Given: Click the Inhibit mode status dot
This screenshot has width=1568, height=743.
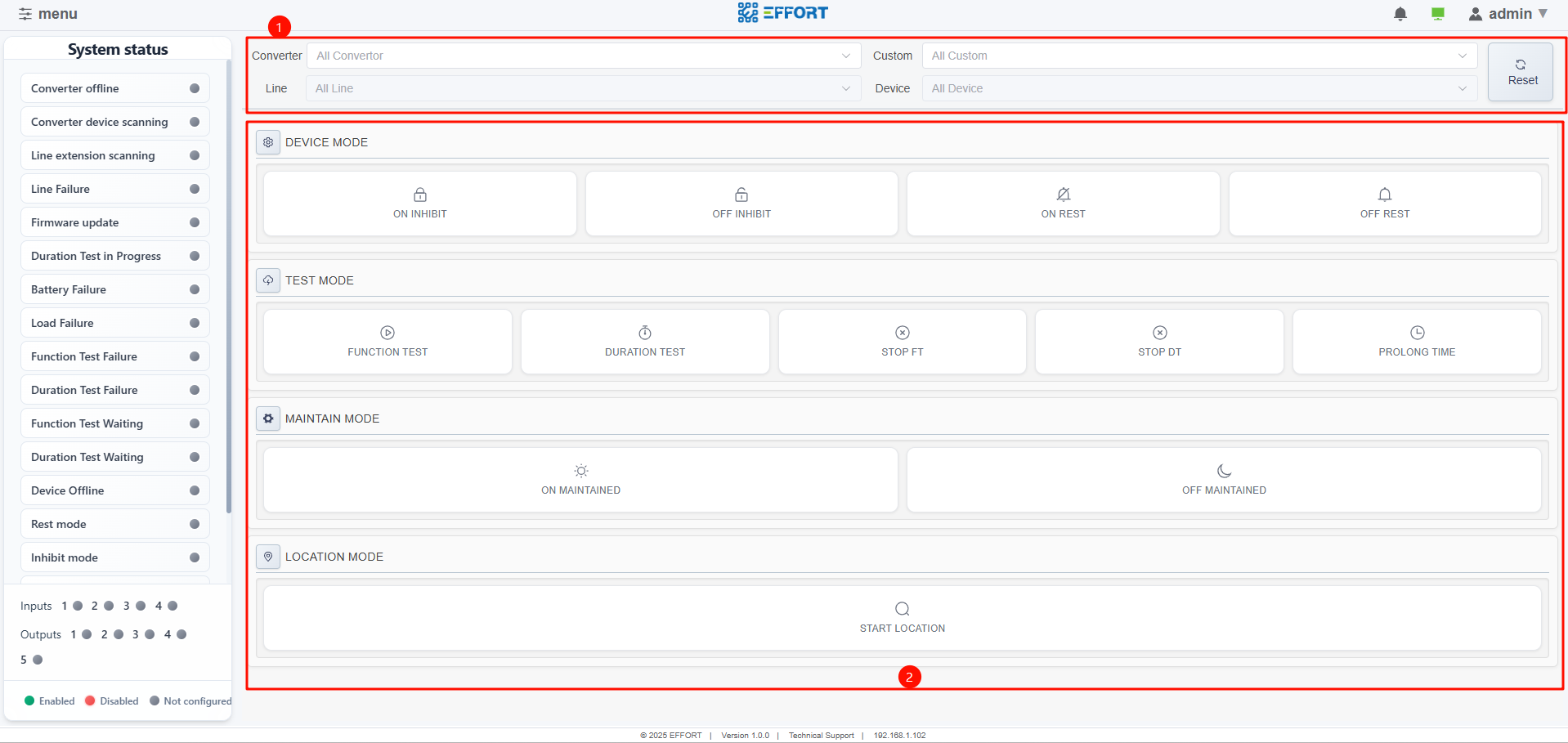Looking at the screenshot, I should 195,557.
